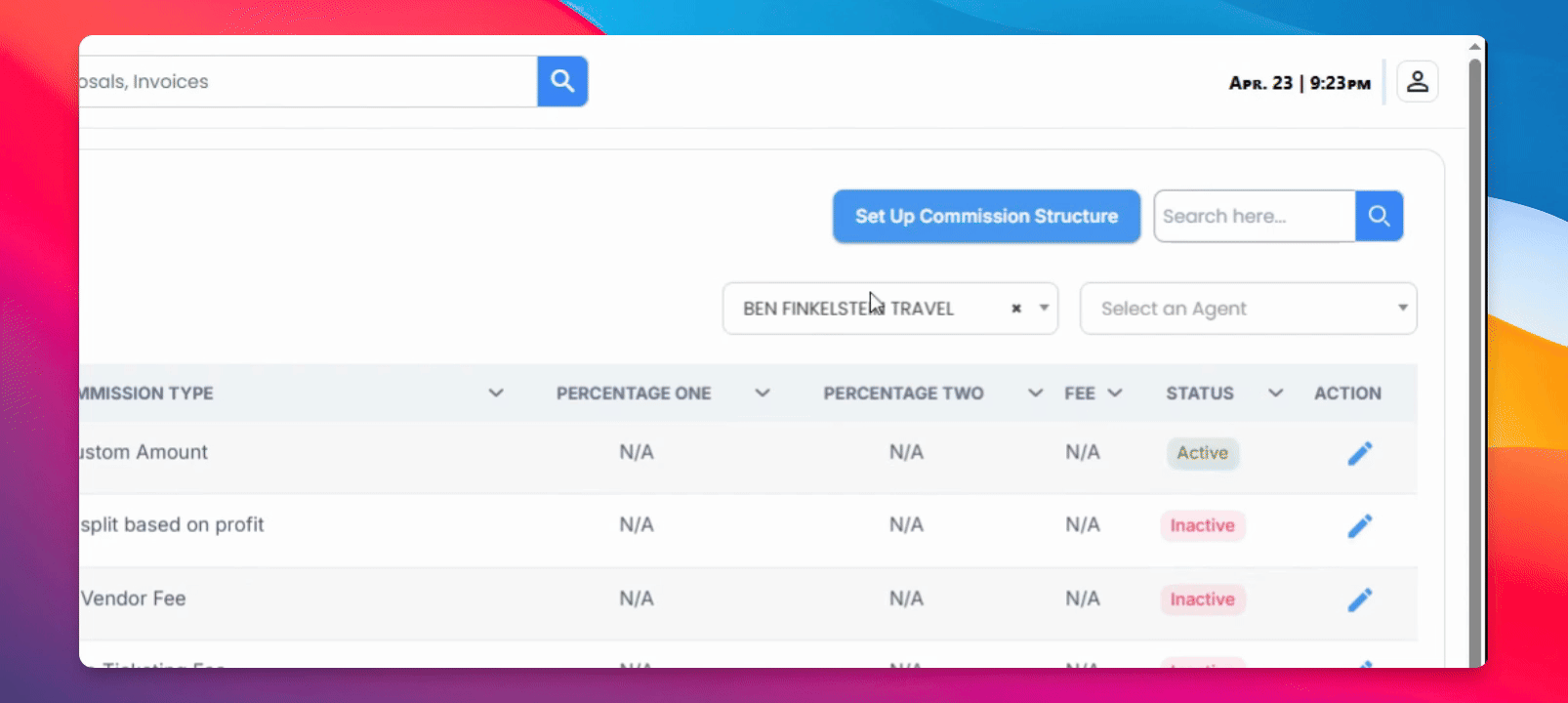Expand the Commission Type column chevron

coord(496,393)
